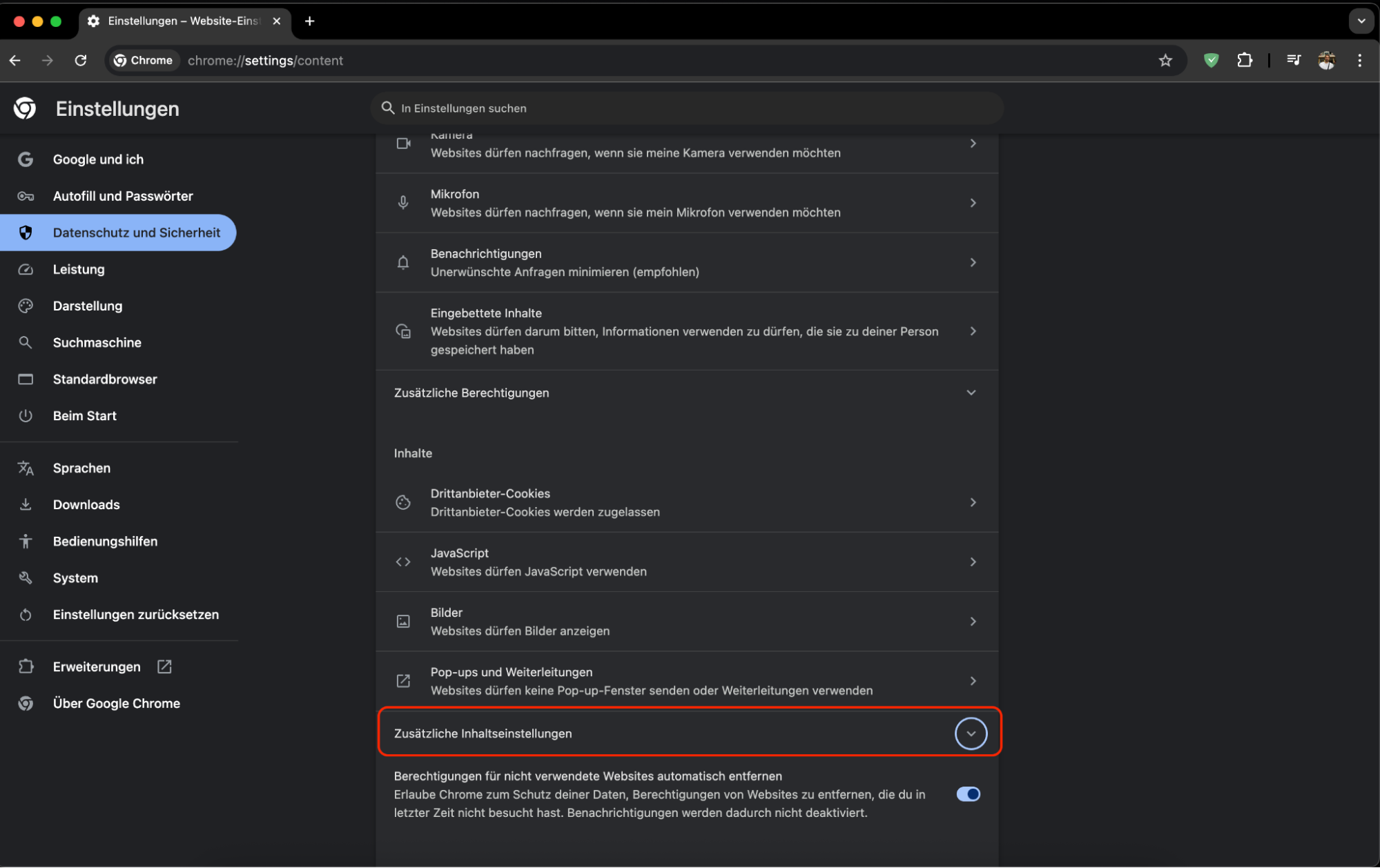Click the Bilder image icon
Image resolution: width=1380 pixels, height=868 pixels.
click(403, 621)
